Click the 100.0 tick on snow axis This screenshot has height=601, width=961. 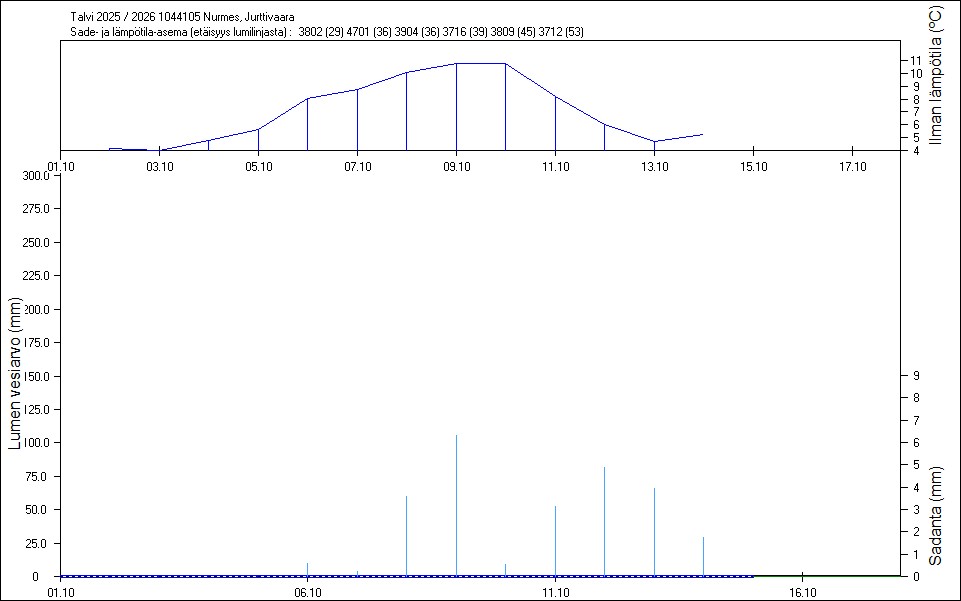tap(36, 443)
